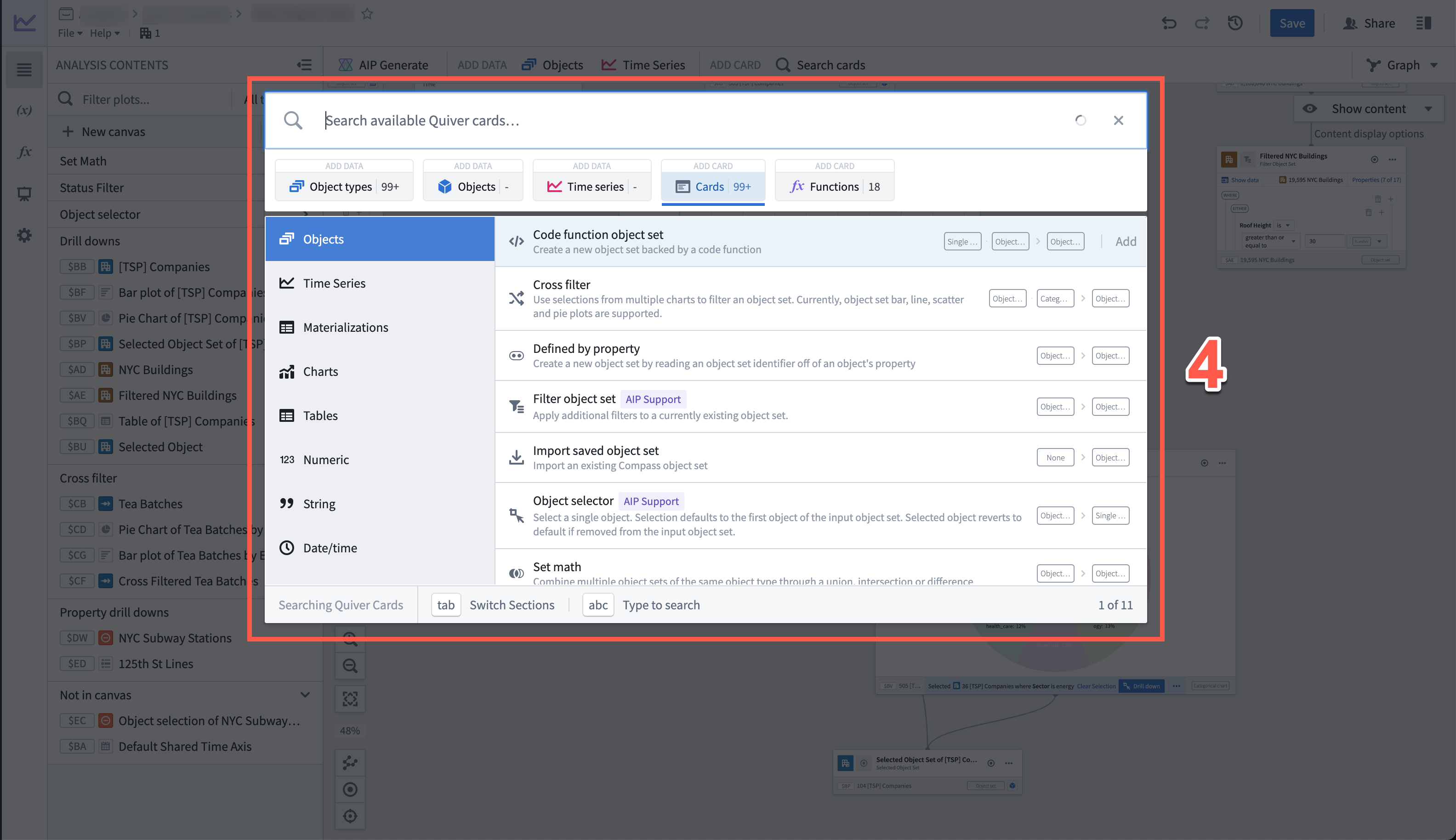Select NYC Subway Stations in contents list
This screenshot has width=1456, height=840.
tap(174, 638)
